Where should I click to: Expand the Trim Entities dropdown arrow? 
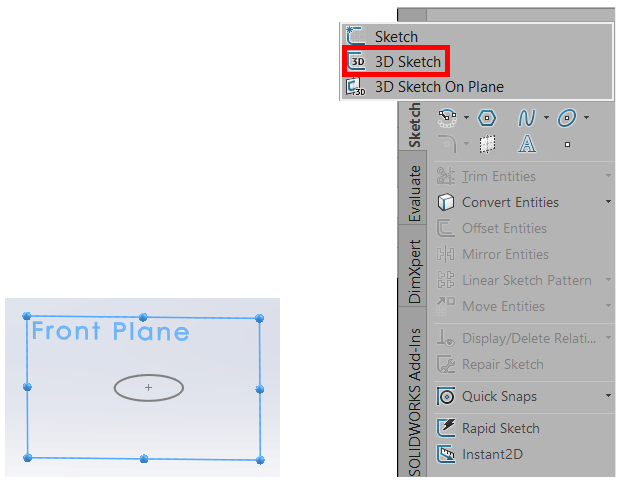click(x=608, y=175)
